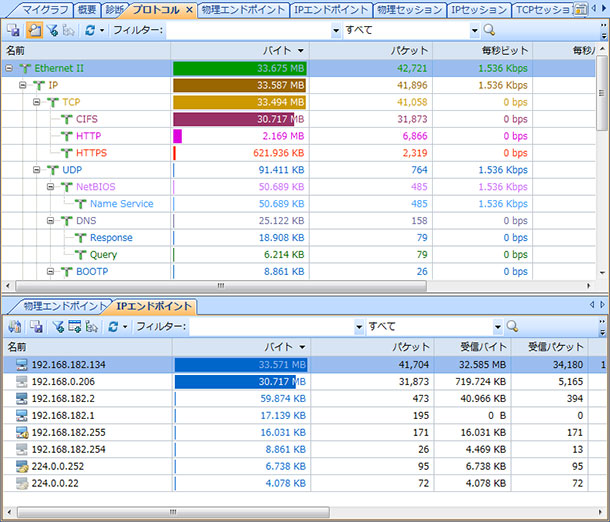610x522 pixels.
Task: Switch to the lower 物理エンドポイント tab
Action: 62,306
